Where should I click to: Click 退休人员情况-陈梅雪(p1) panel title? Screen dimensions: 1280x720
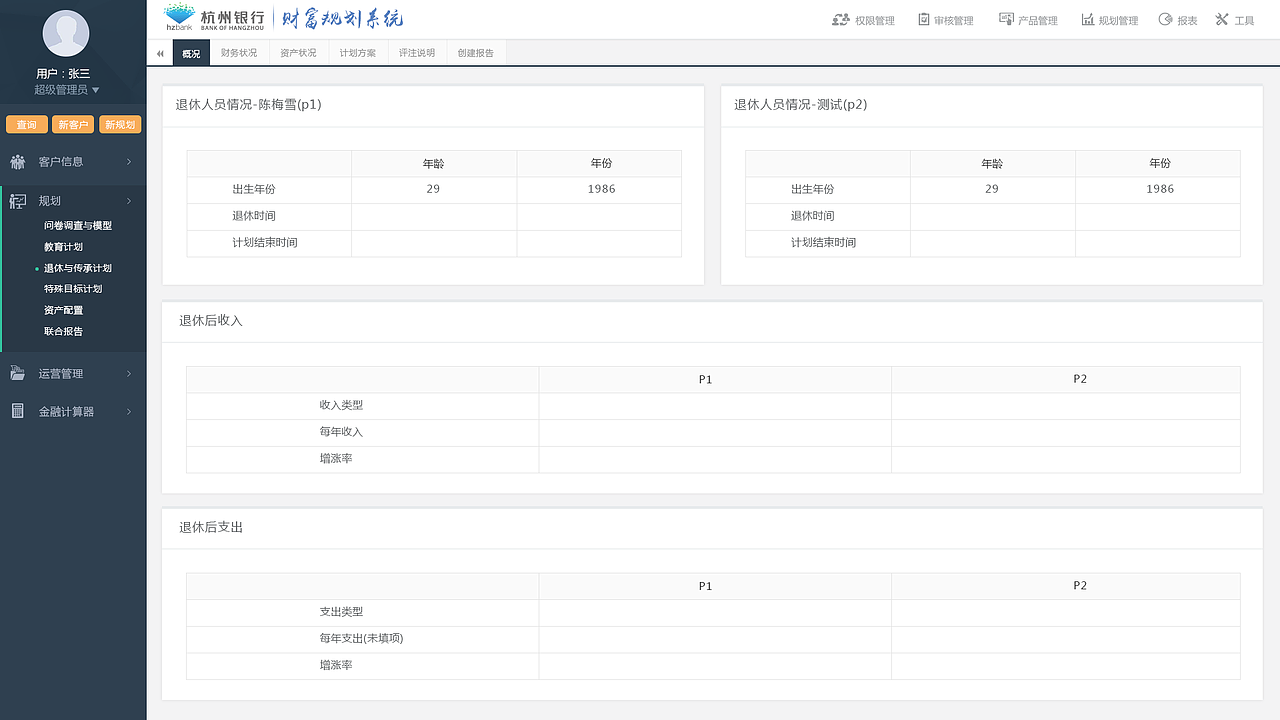click(248, 104)
